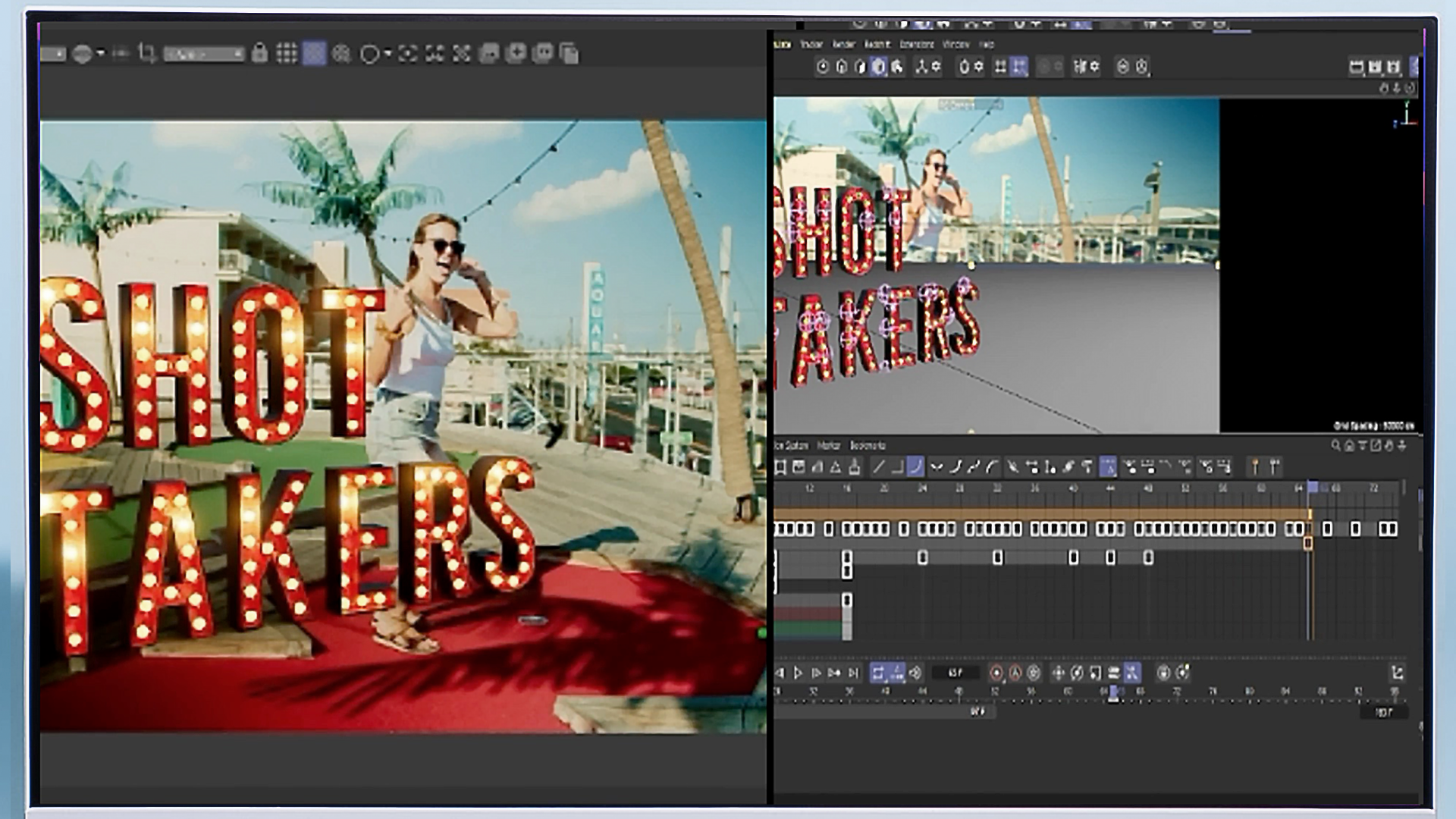Expand the globe icon dropdown arrow
The height and width of the screenshot is (819, 1456).
[101, 54]
